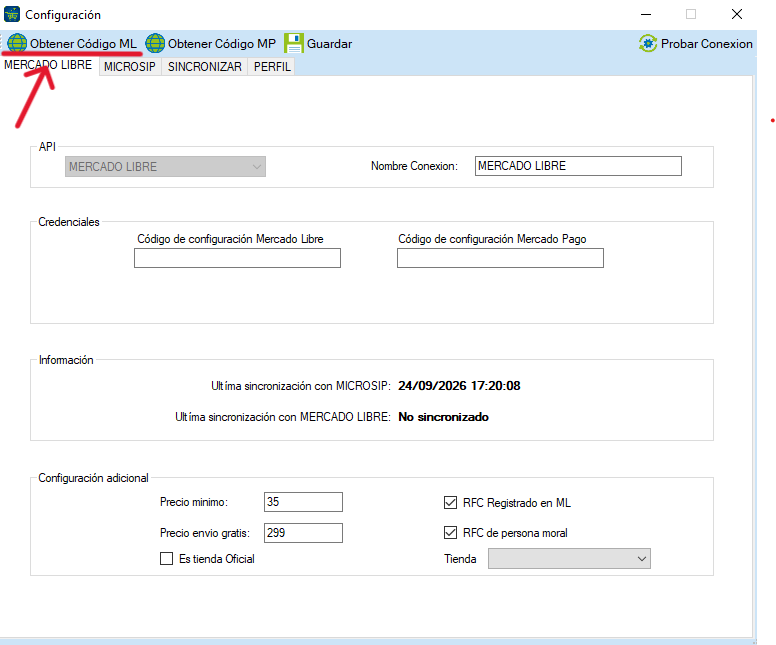Click the Precio envio gratis field showing 299
Screen dimensions: 776x645
[x=303, y=533]
